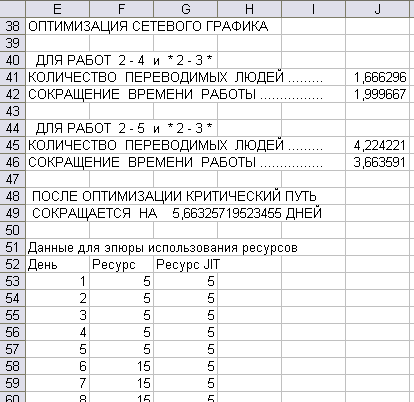
Task: Select column F header
Action: pyautogui.click(x=121, y=9)
